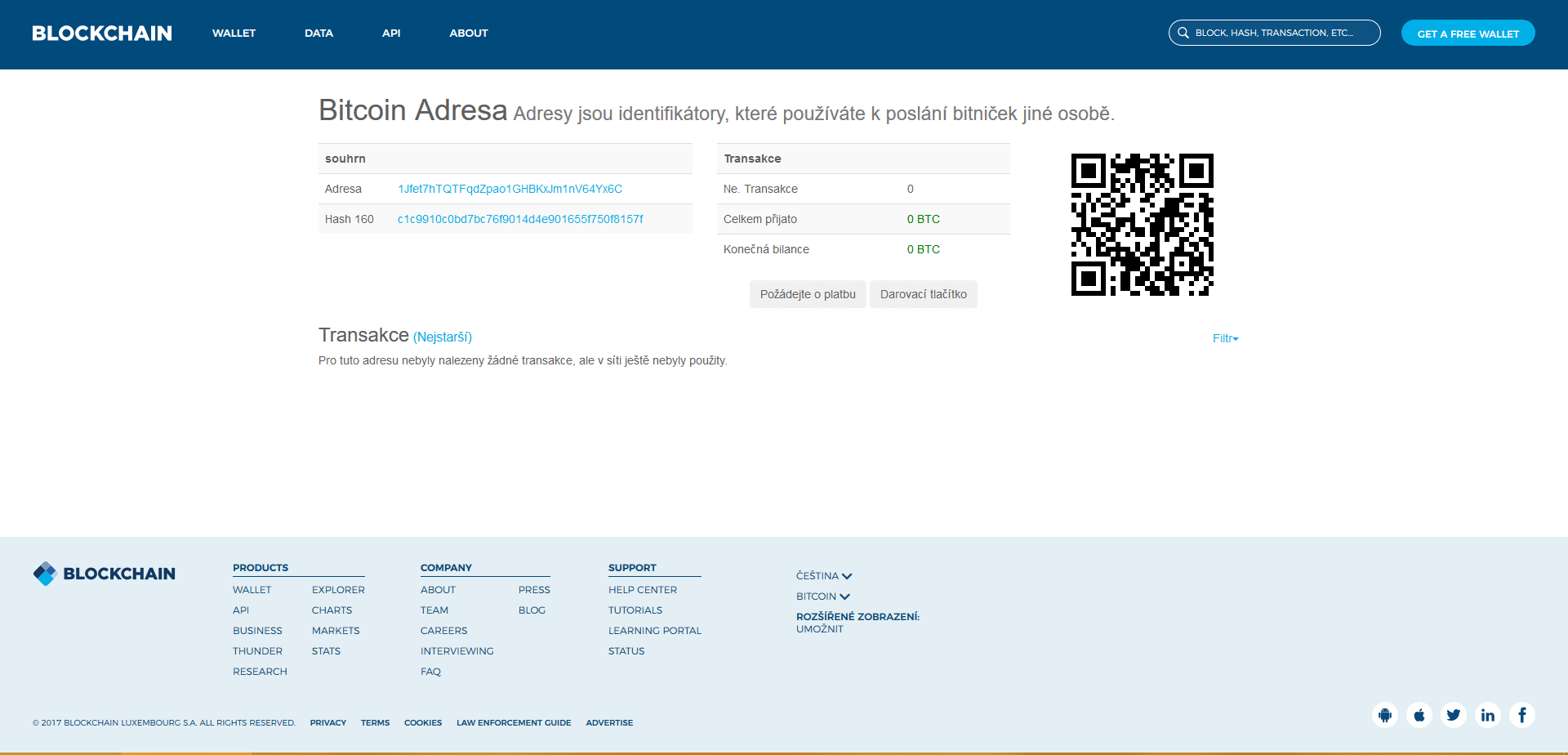Open the Apple app icon link

[1419, 716]
